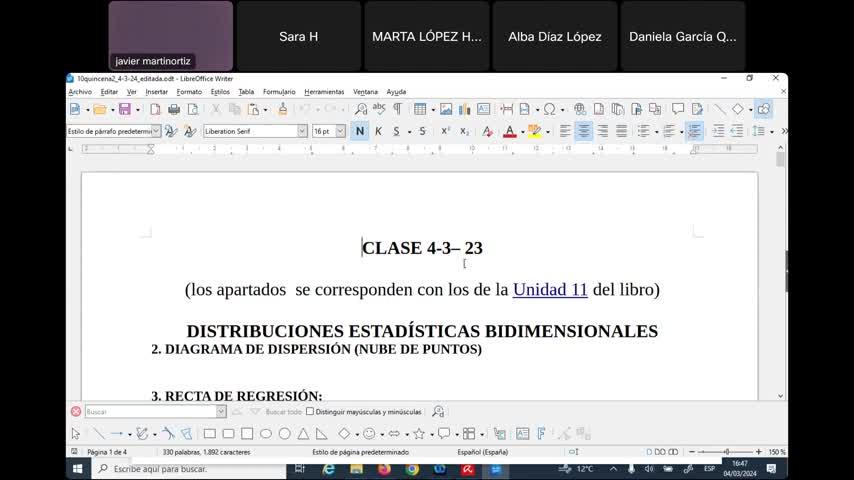The width and height of the screenshot is (854, 480).
Task: Enable the 'Distinguir mayúsculas y minúsculas' checkbox
Action: 310,411
